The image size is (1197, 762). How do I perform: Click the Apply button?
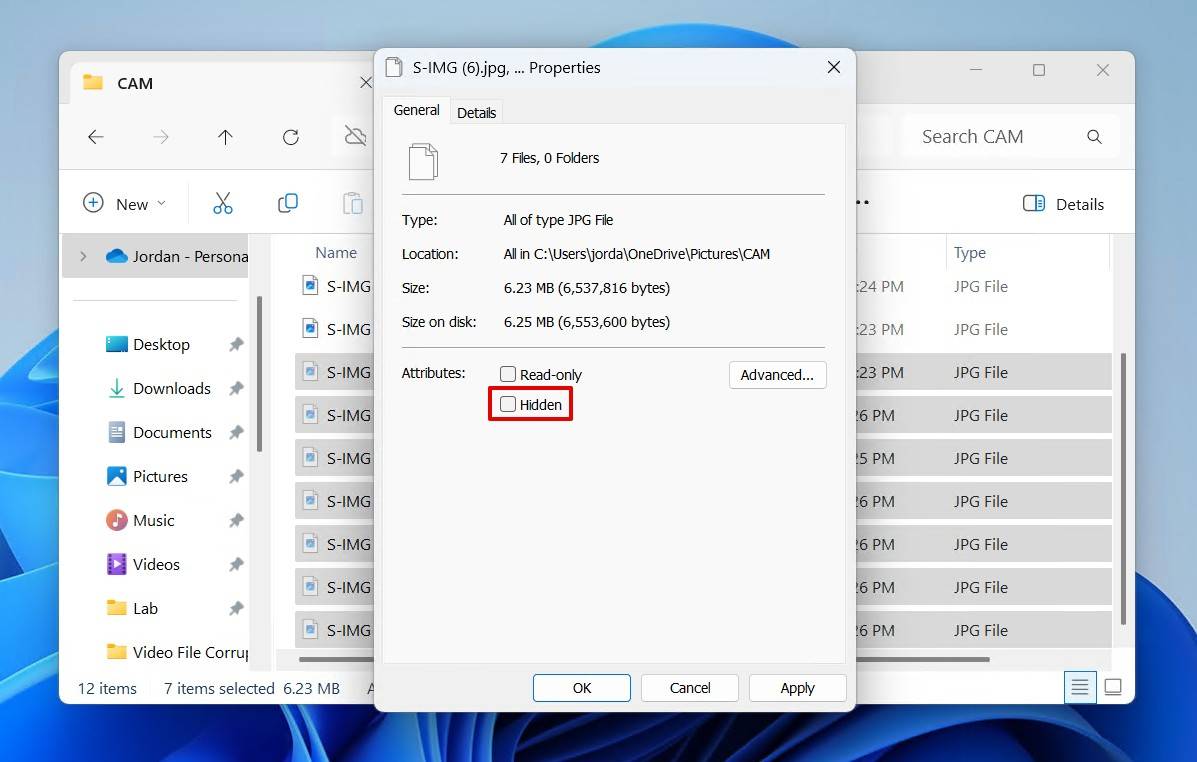click(797, 688)
